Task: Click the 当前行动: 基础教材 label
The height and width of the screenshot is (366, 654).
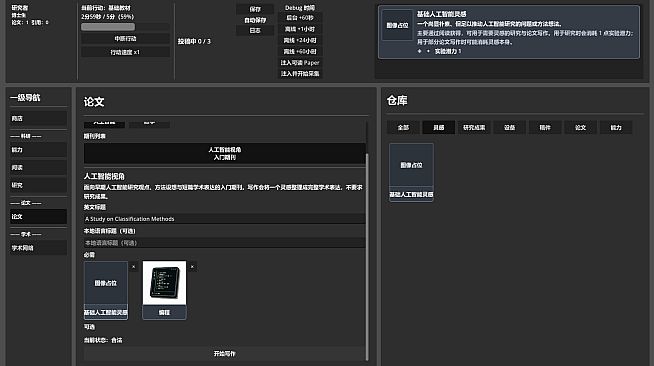Action: (106, 8)
